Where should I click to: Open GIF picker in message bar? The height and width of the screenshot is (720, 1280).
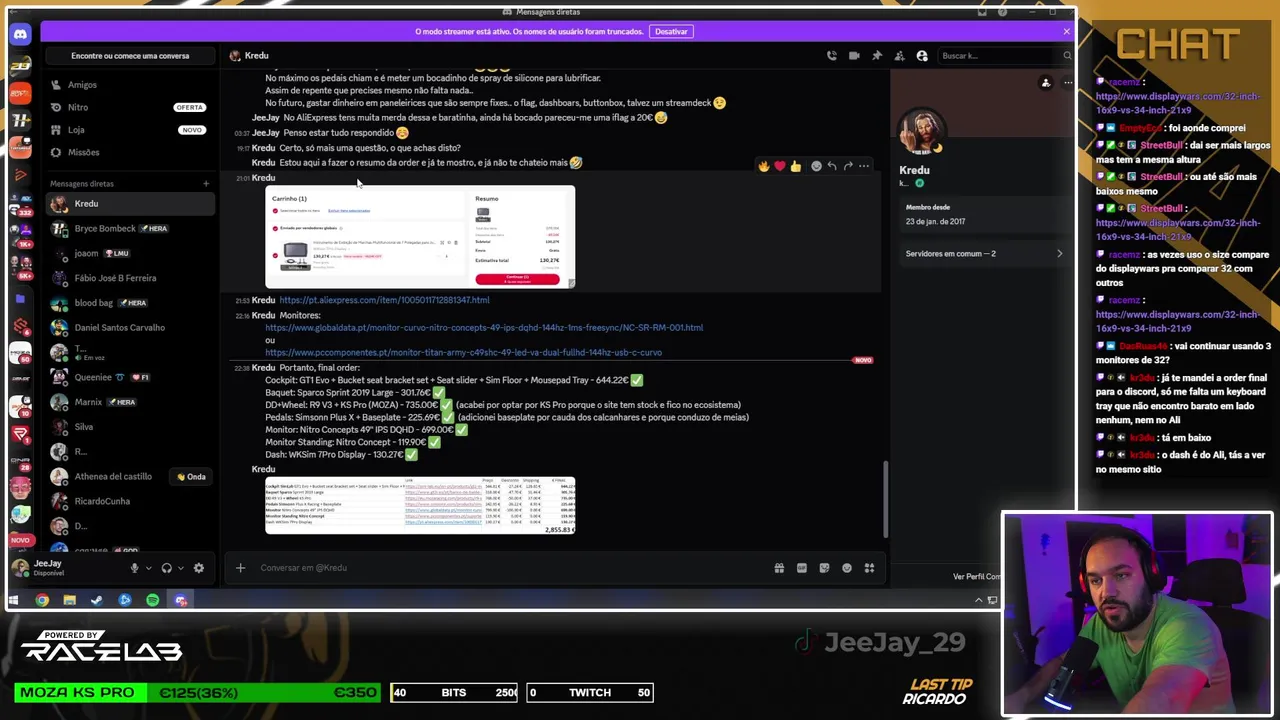[802, 568]
